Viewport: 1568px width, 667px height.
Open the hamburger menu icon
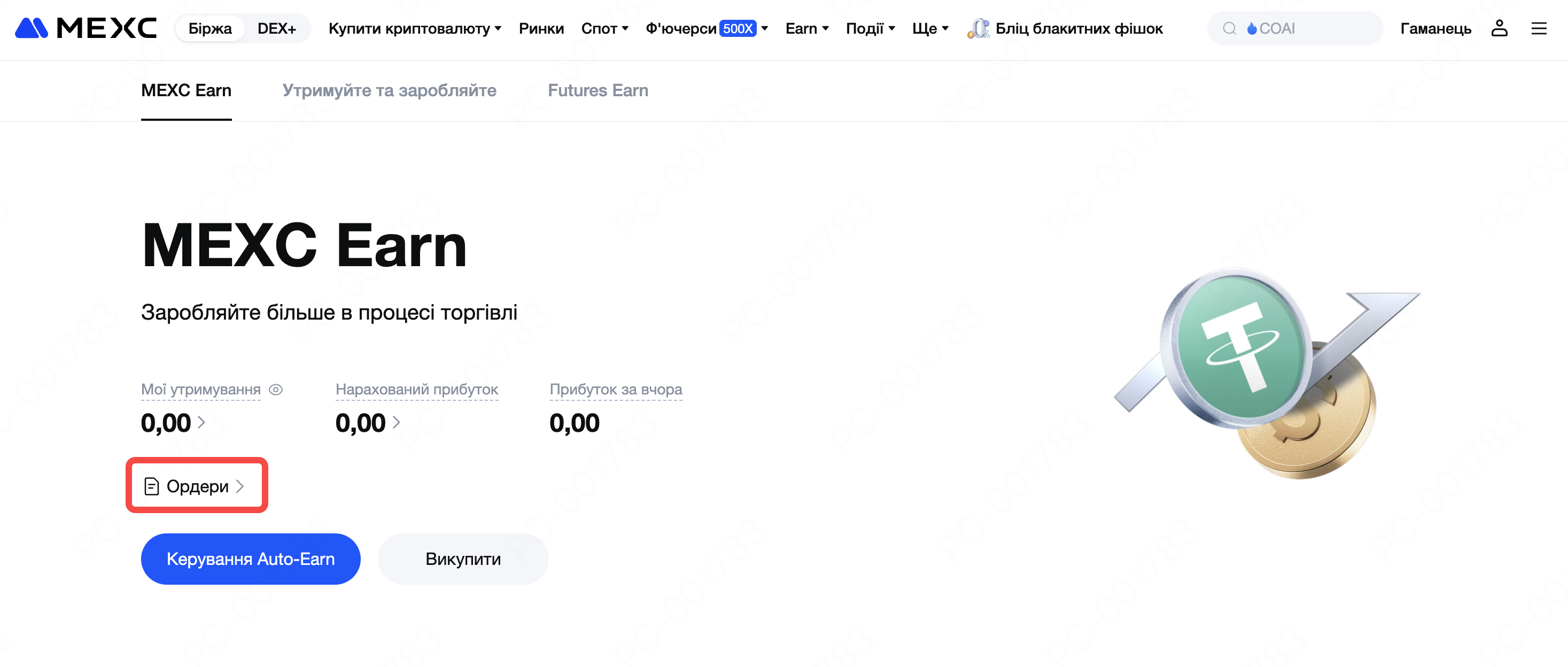tap(1538, 28)
